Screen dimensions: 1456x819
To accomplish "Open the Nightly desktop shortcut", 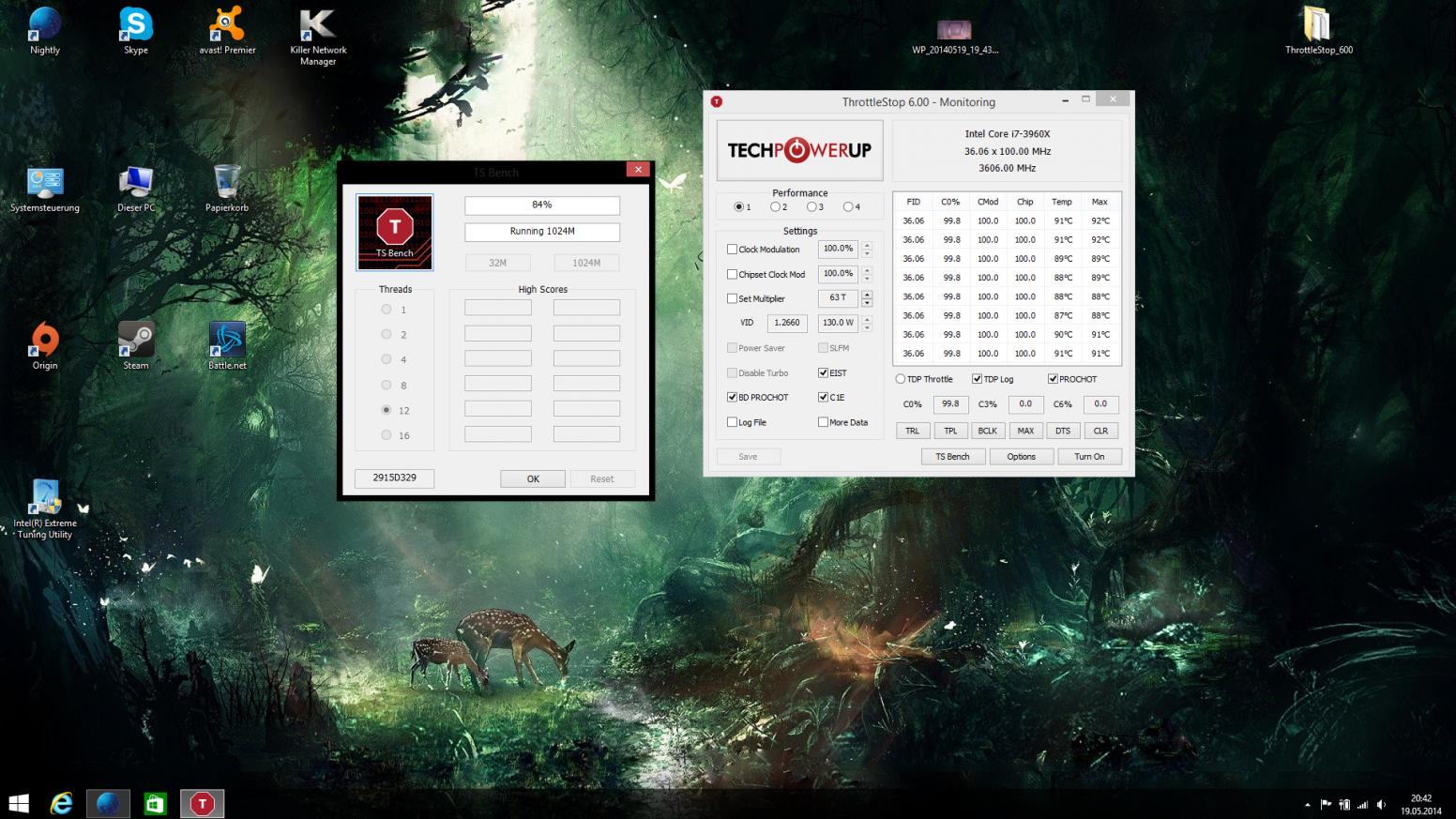I will pos(45,31).
